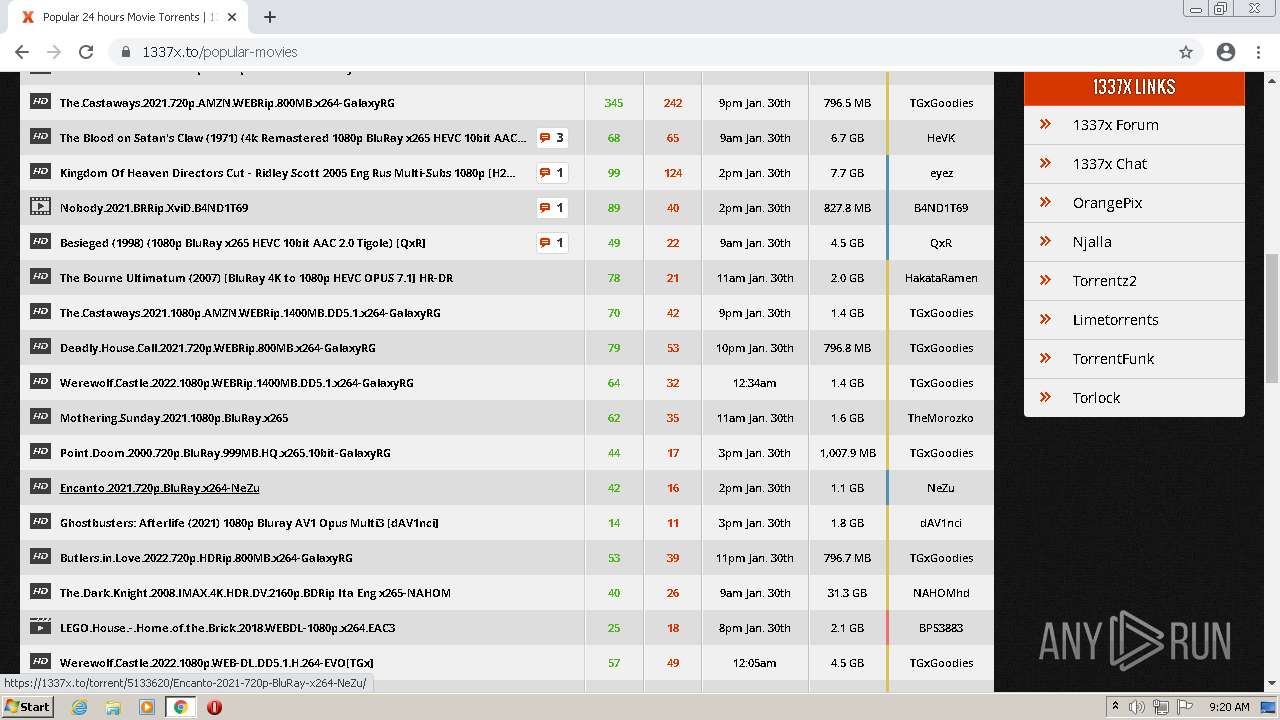
Task: Go back using browser back arrow
Action: coord(22,52)
